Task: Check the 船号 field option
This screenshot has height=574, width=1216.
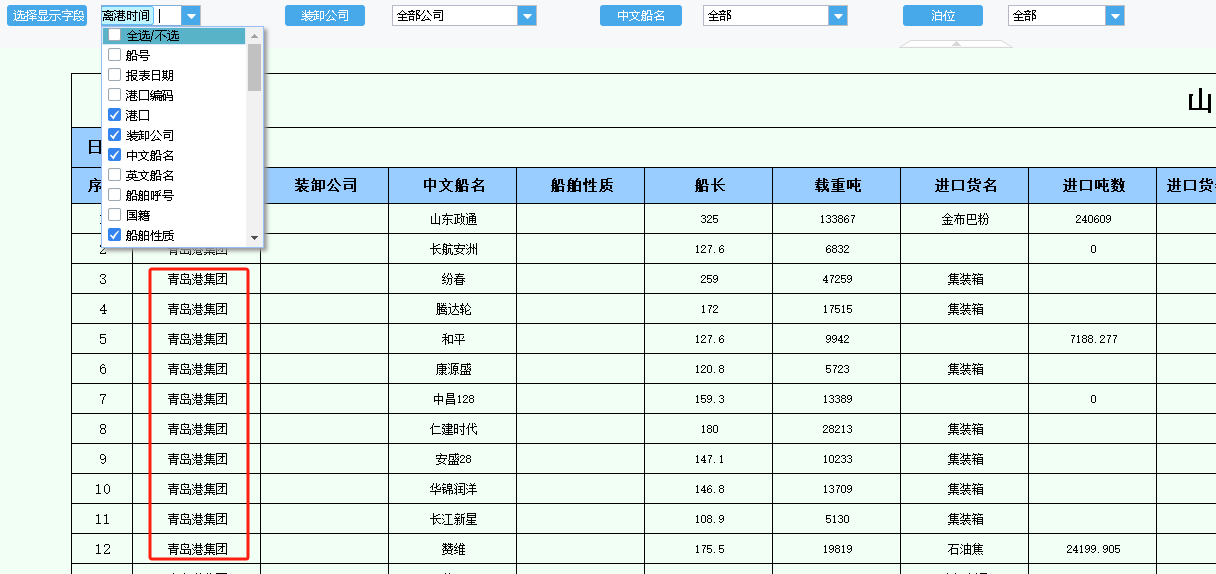Action: (x=114, y=55)
